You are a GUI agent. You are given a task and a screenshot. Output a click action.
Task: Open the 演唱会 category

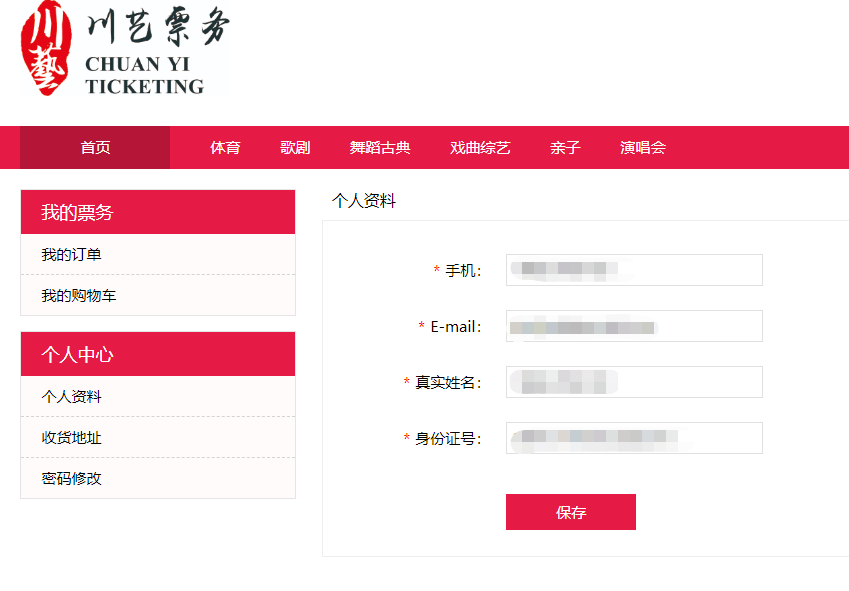click(643, 147)
